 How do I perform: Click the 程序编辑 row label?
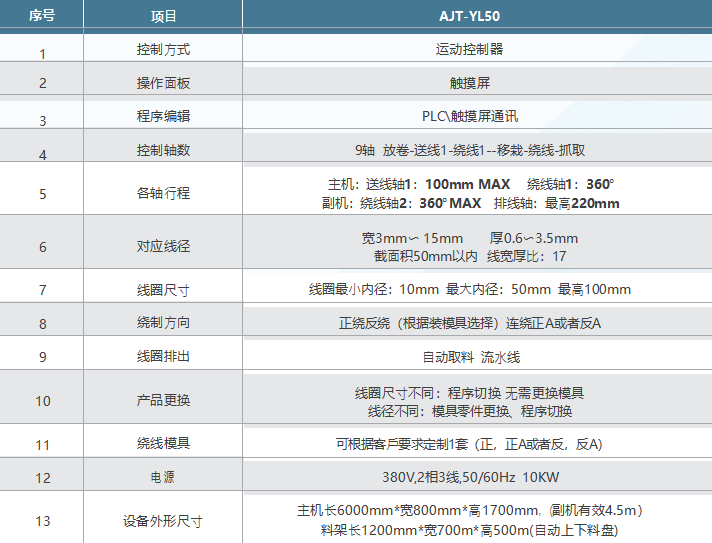(163, 116)
